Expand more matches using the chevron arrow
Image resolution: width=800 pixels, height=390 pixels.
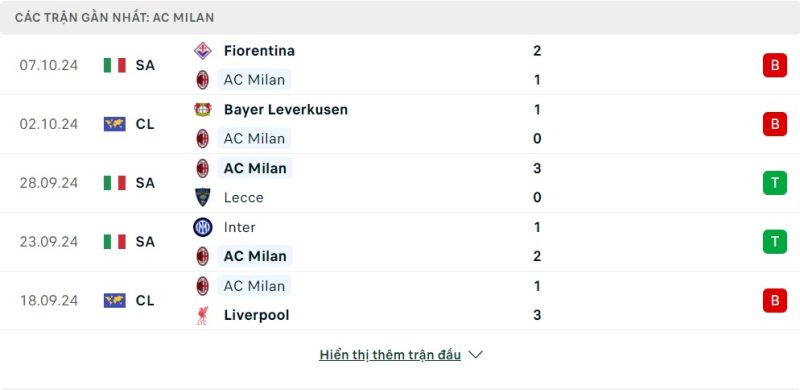(476, 355)
